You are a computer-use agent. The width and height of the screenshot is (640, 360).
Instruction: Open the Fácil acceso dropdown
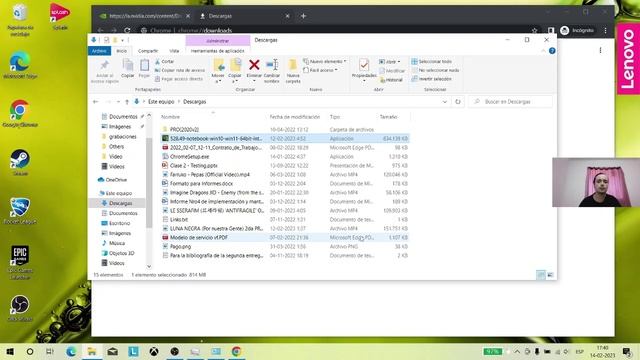(x=320, y=70)
